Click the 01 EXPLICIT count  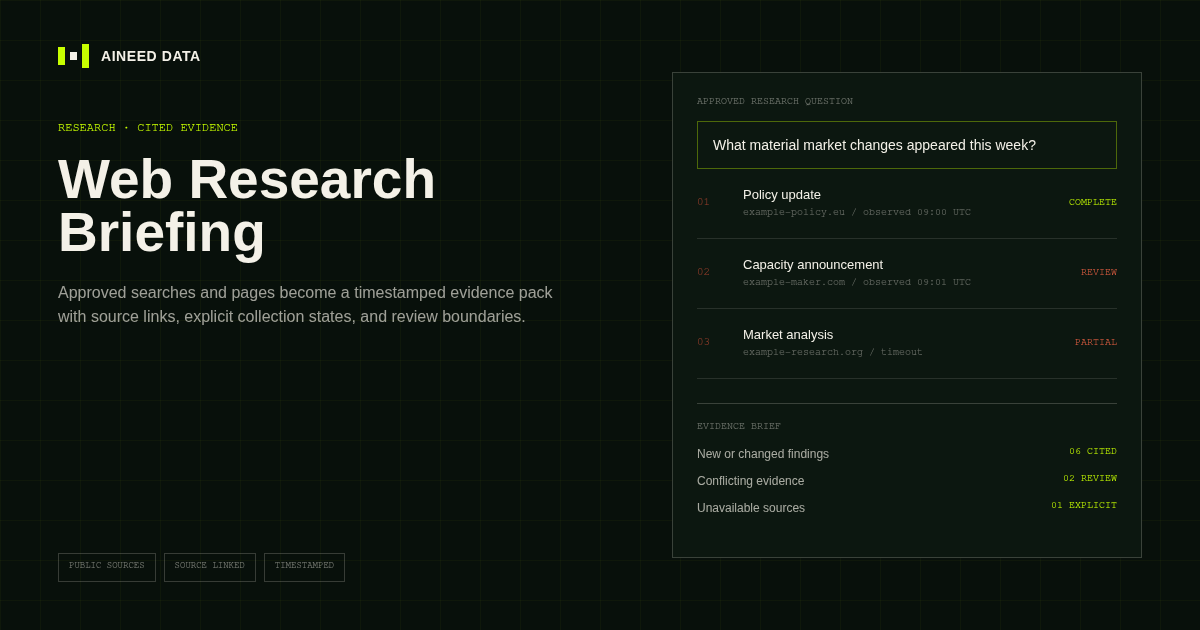tap(1084, 506)
